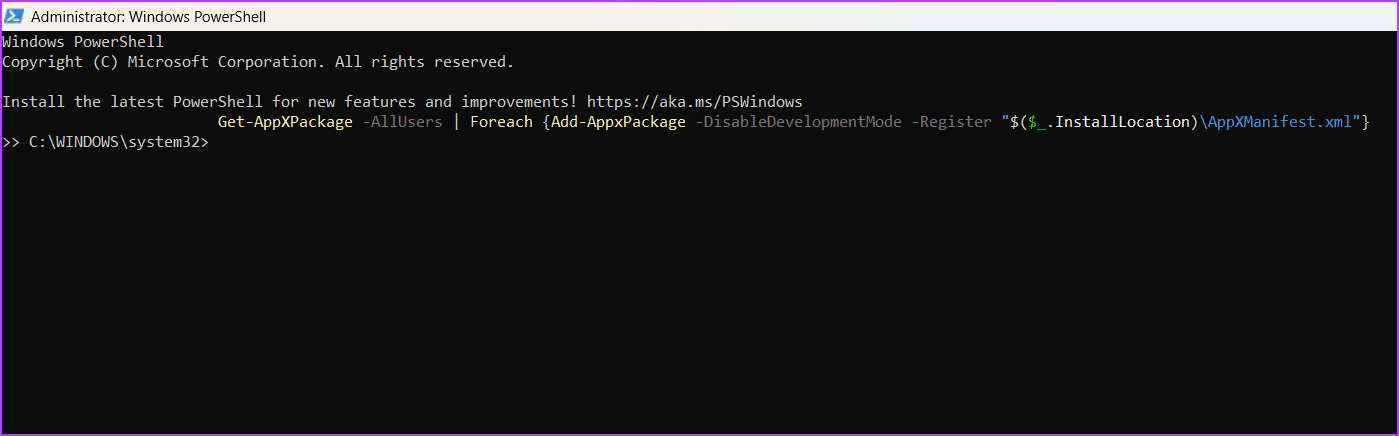This screenshot has width=1399, height=436.
Task: Click the InstallLocation property text
Action: [1122, 122]
